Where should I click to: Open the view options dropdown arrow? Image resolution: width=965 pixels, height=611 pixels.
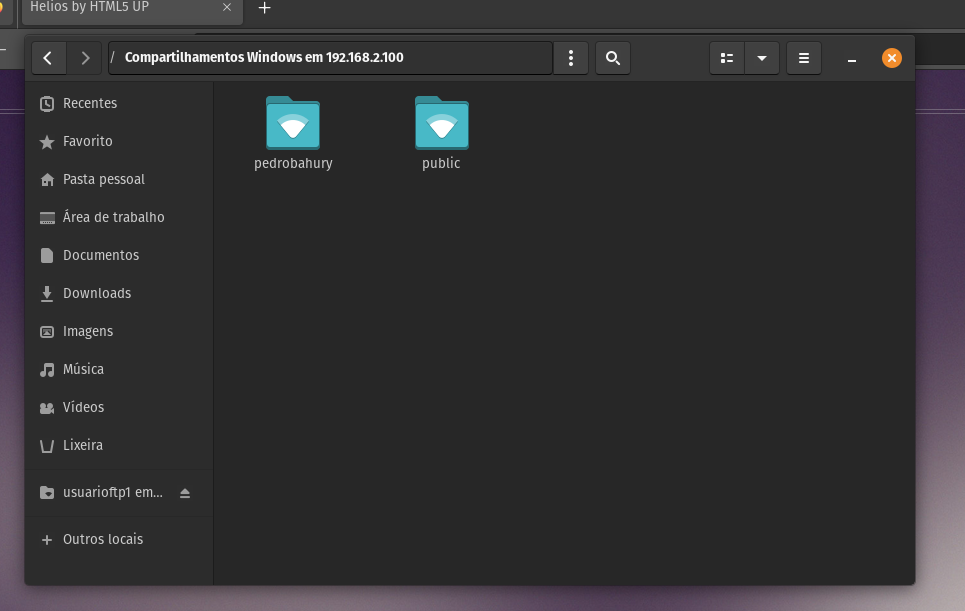tap(762, 57)
